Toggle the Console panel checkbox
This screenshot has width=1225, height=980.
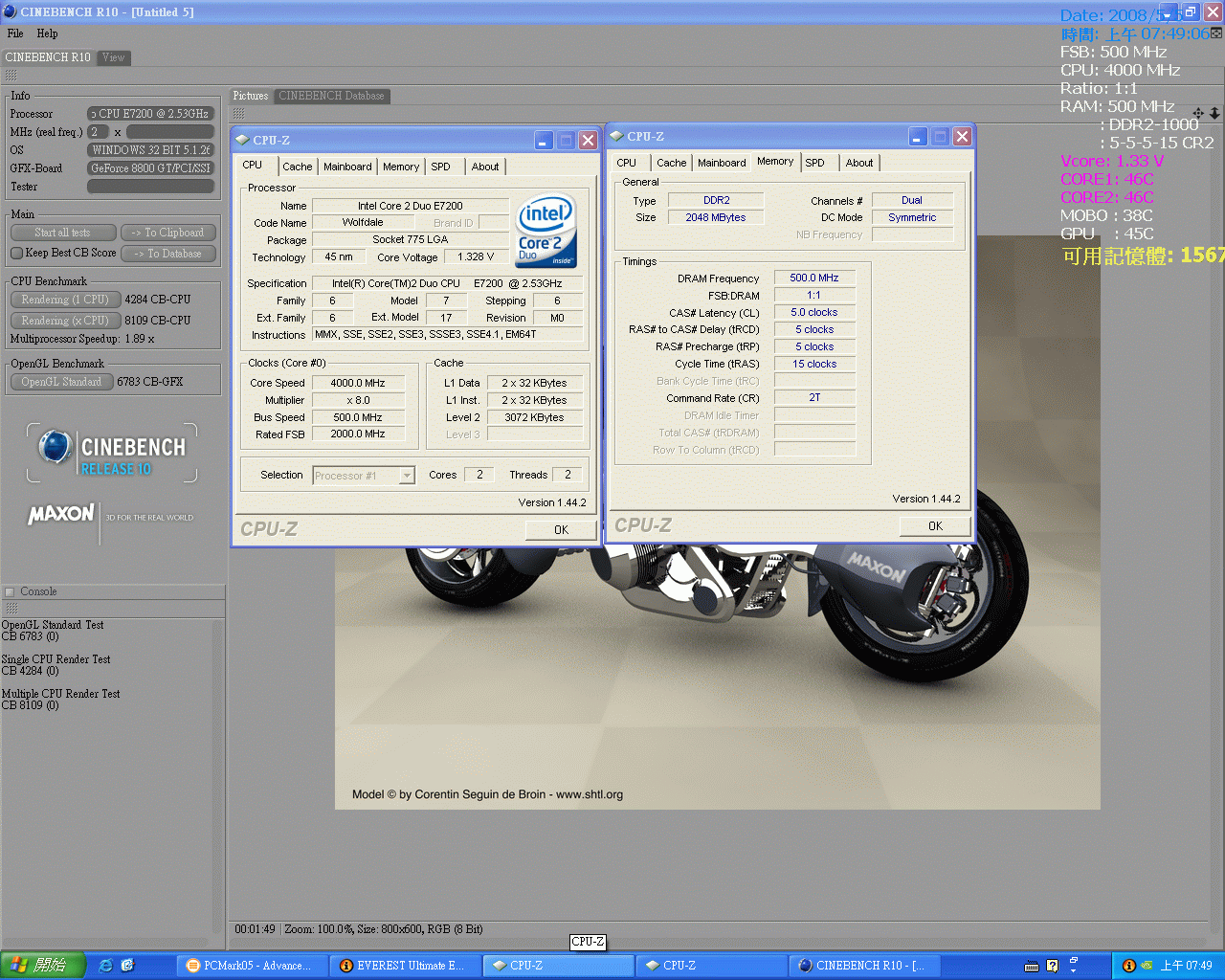pos(10,592)
